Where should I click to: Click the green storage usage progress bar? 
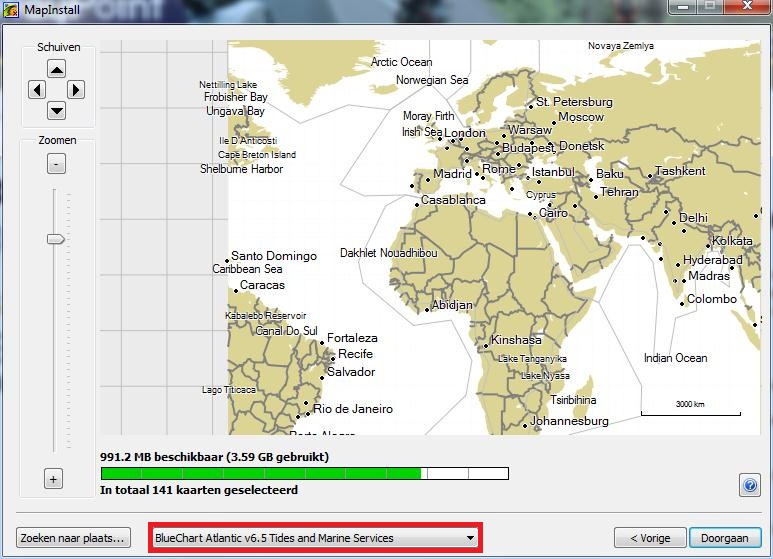pos(304,473)
